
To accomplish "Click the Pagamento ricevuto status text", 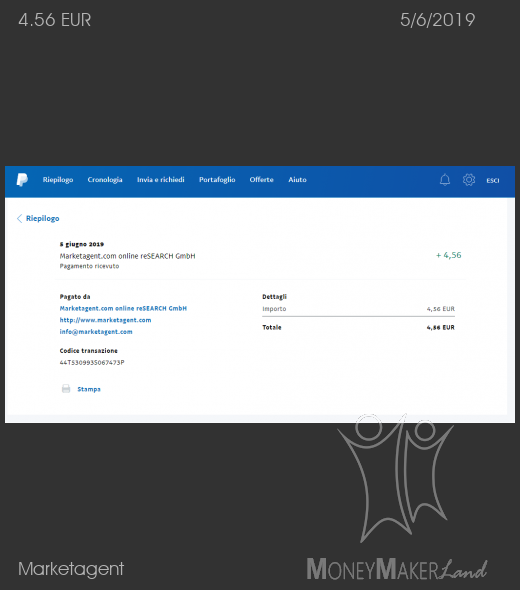I will [x=89, y=266].
